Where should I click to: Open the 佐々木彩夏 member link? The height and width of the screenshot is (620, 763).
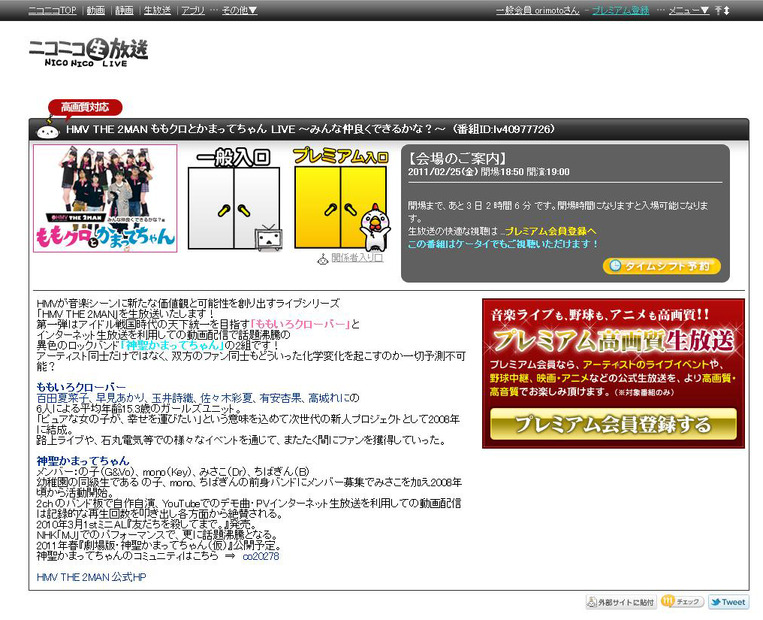point(226,398)
